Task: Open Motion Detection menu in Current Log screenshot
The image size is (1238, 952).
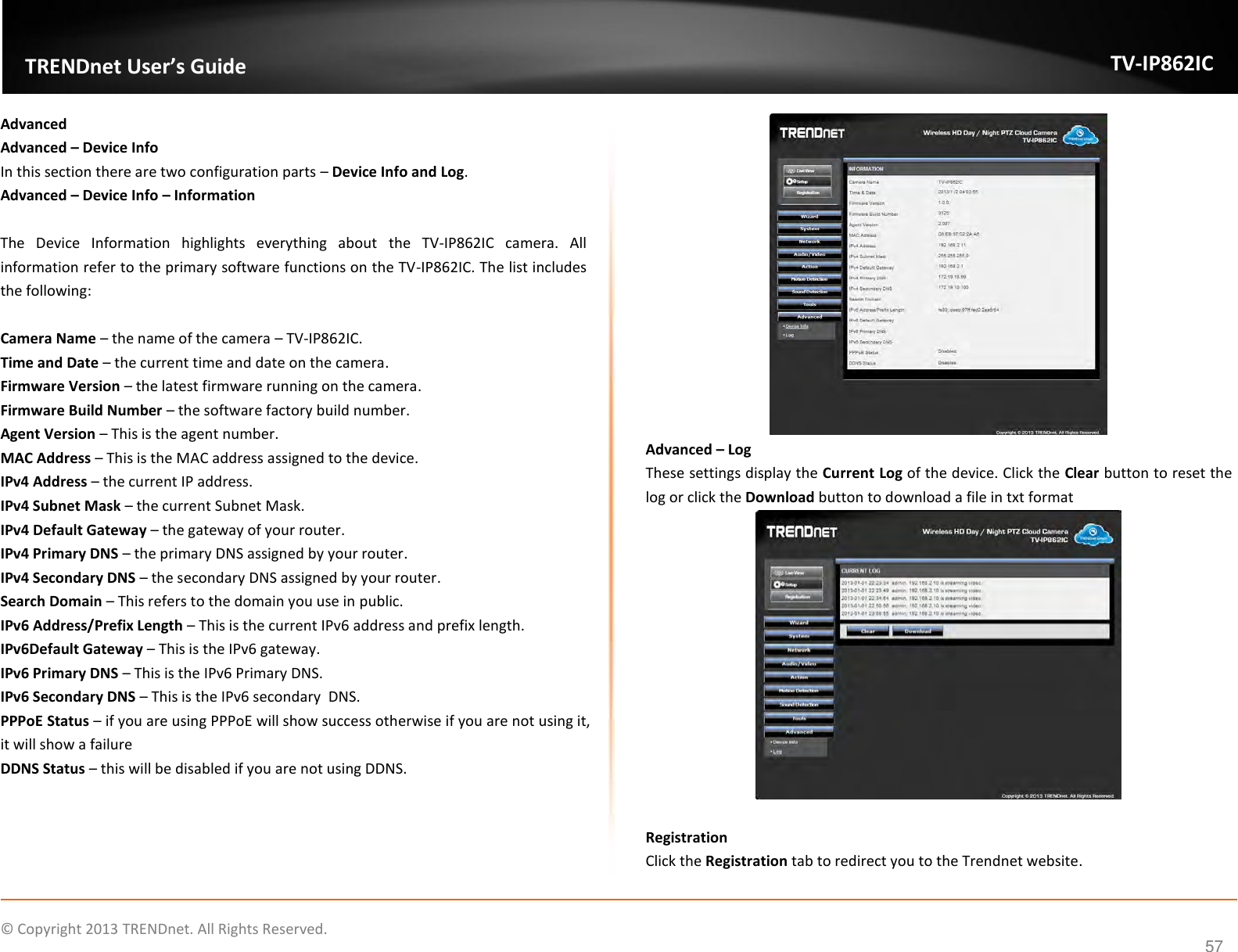Action: coord(798,691)
